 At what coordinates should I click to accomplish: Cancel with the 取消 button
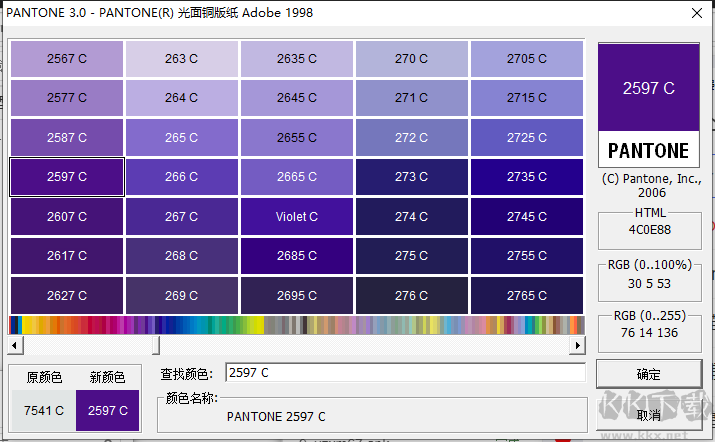pyautogui.click(x=649, y=415)
